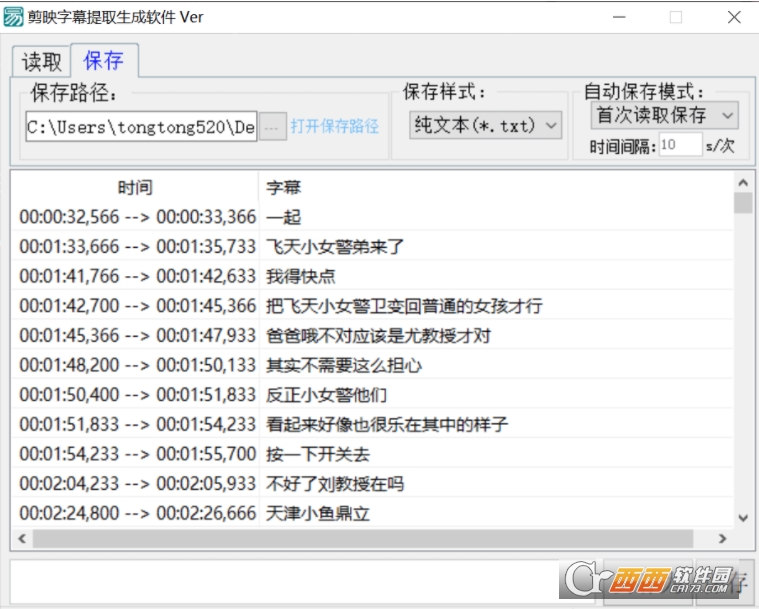
Task: Select the subtitle row 一起
Action: tap(372, 216)
